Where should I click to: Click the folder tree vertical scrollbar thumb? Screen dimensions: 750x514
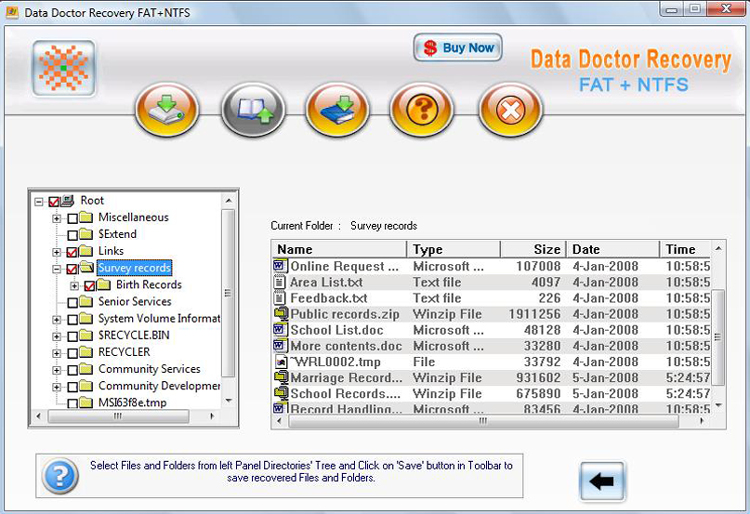click(x=228, y=293)
